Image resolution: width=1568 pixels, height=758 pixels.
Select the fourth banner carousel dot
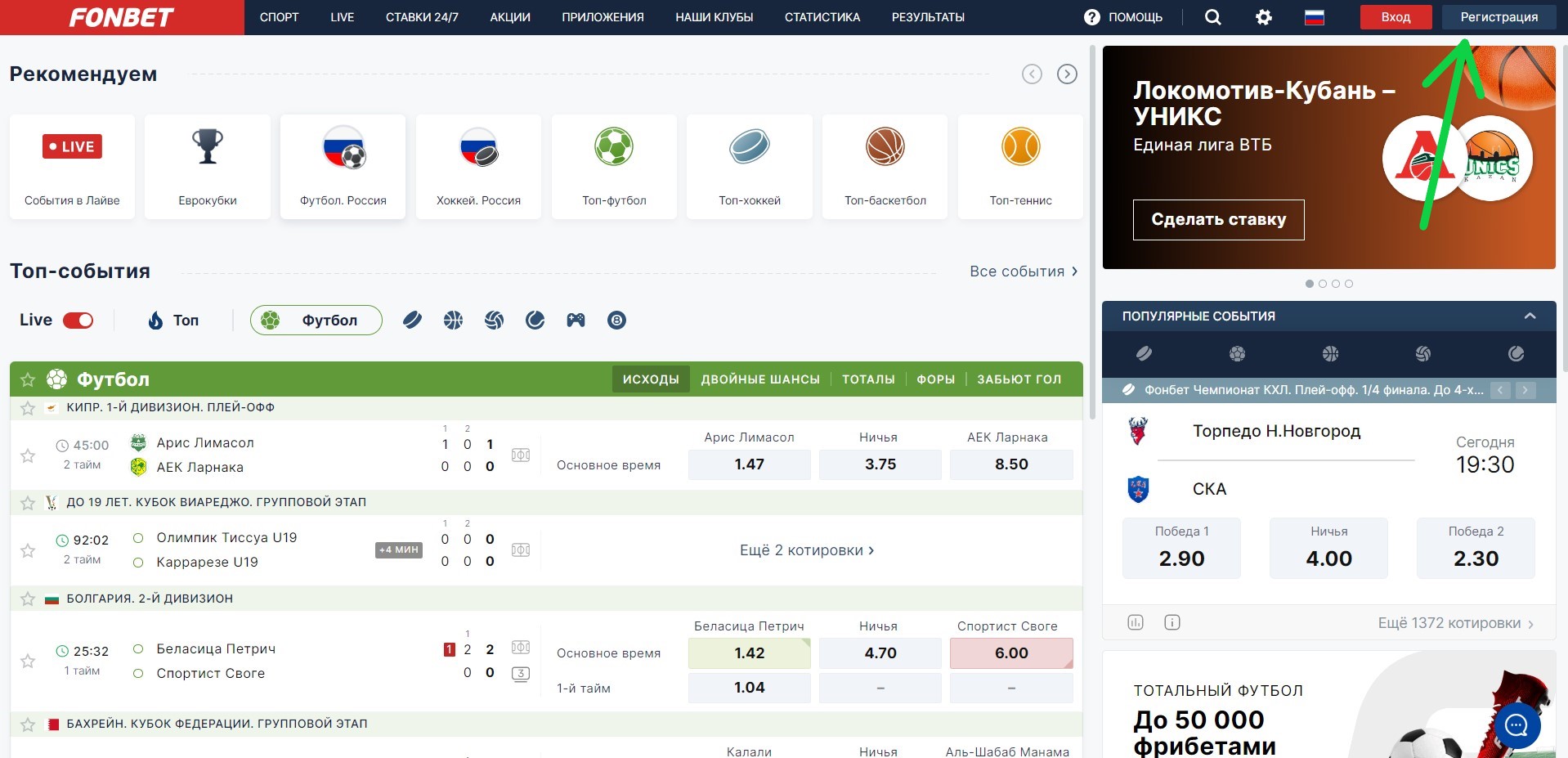click(x=1349, y=284)
